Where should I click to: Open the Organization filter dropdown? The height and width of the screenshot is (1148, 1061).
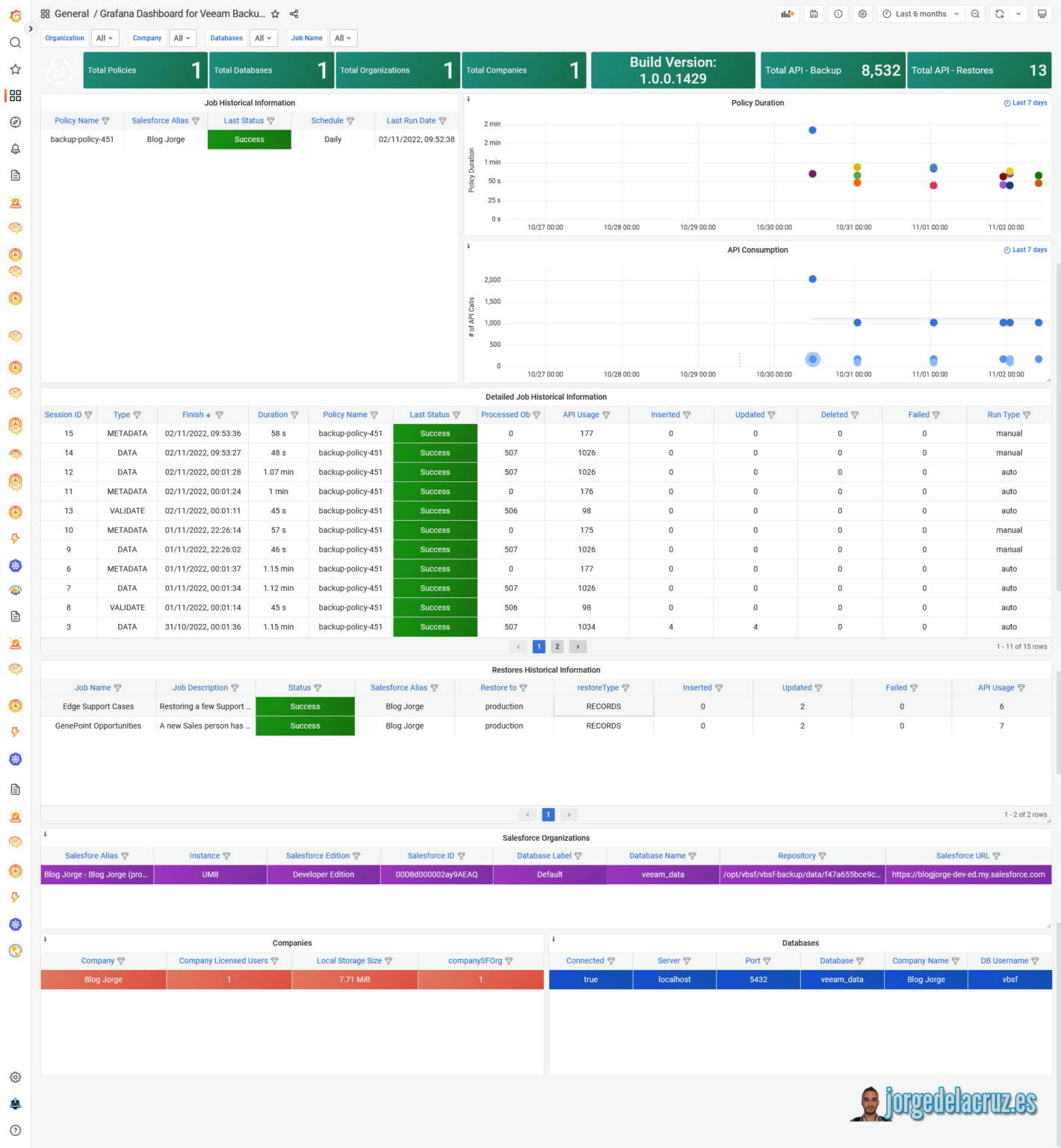click(105, 37)
